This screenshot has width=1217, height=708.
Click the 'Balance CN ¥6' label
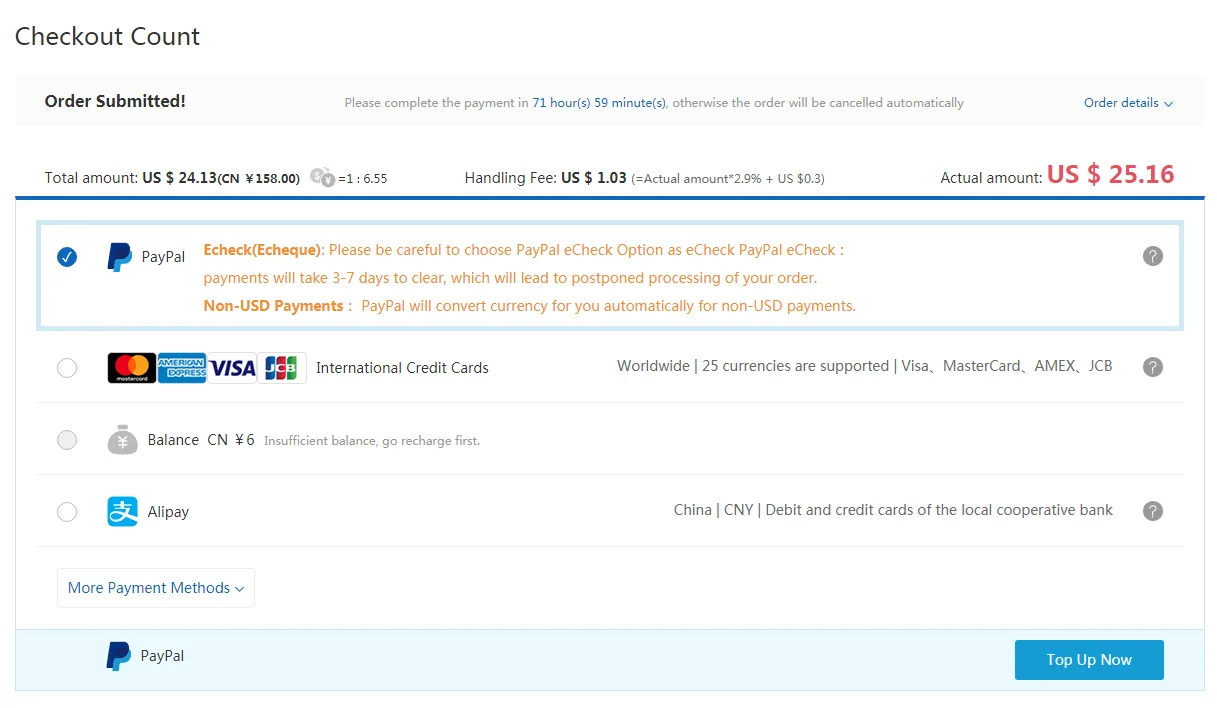coord(201,440)
